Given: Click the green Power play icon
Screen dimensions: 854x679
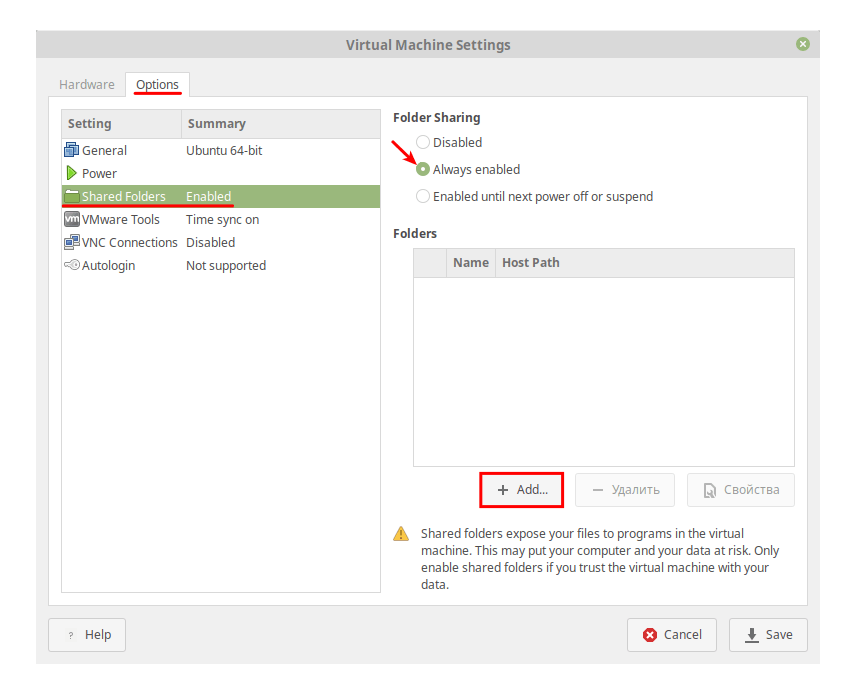Looking at the screenshot, I should [x=71, y=173].
